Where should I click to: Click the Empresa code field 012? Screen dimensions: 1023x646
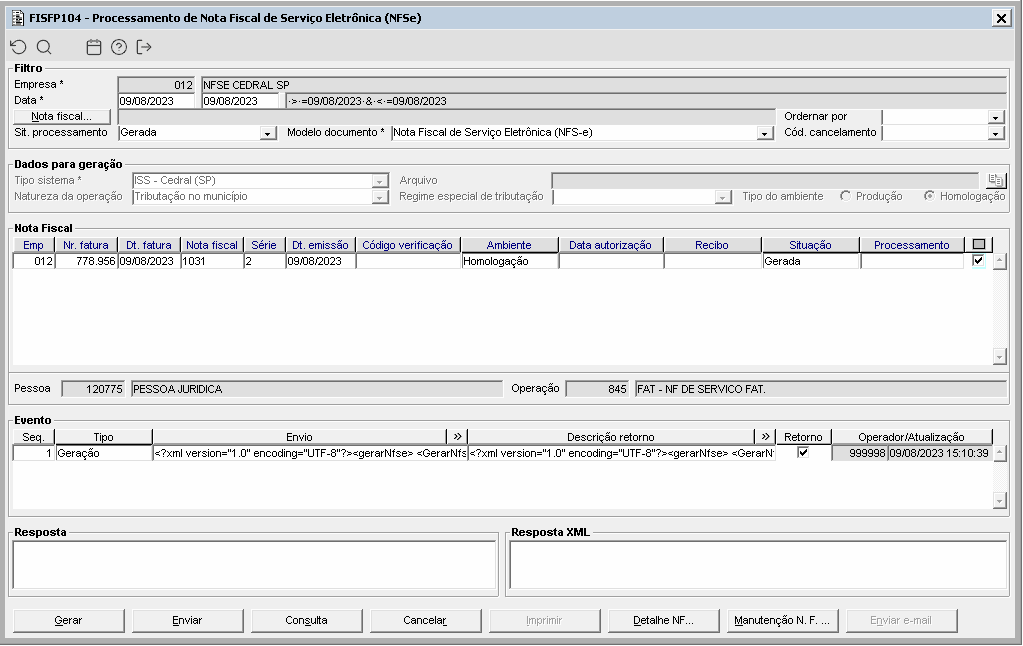pyautogui.click(x=156, y=85)
